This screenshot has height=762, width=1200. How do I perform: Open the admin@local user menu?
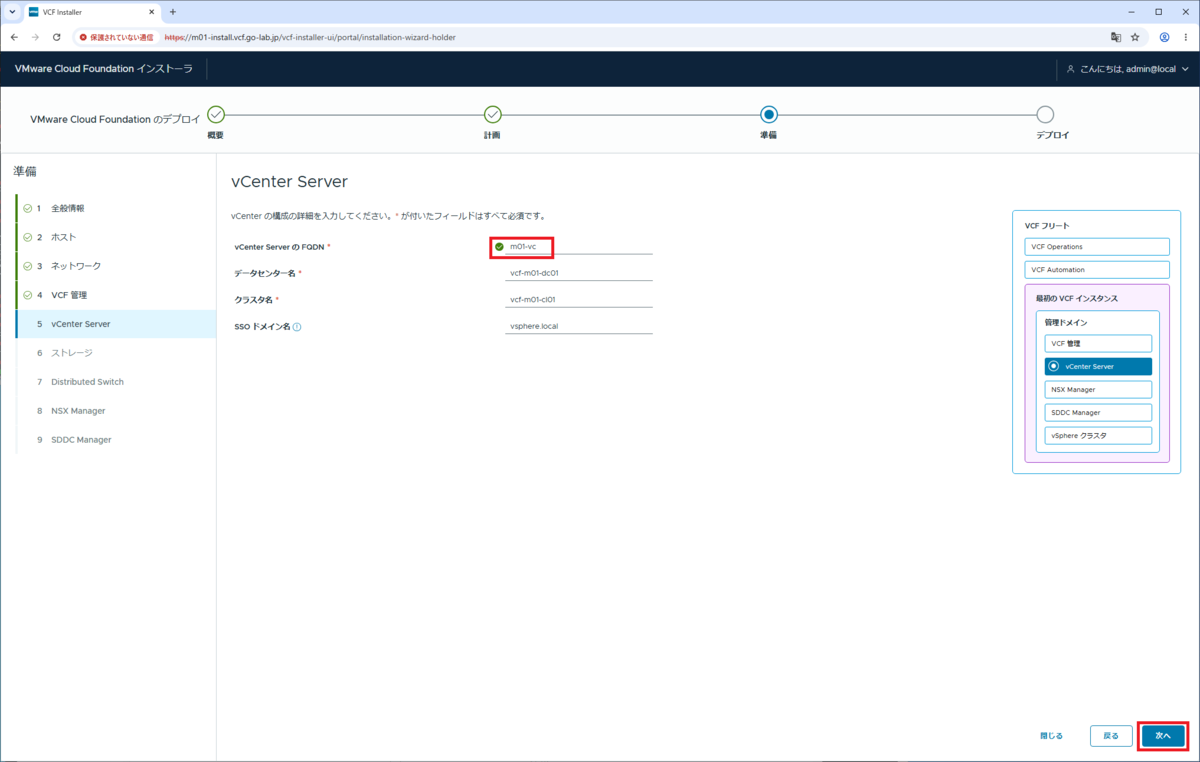click(1128, 70)
